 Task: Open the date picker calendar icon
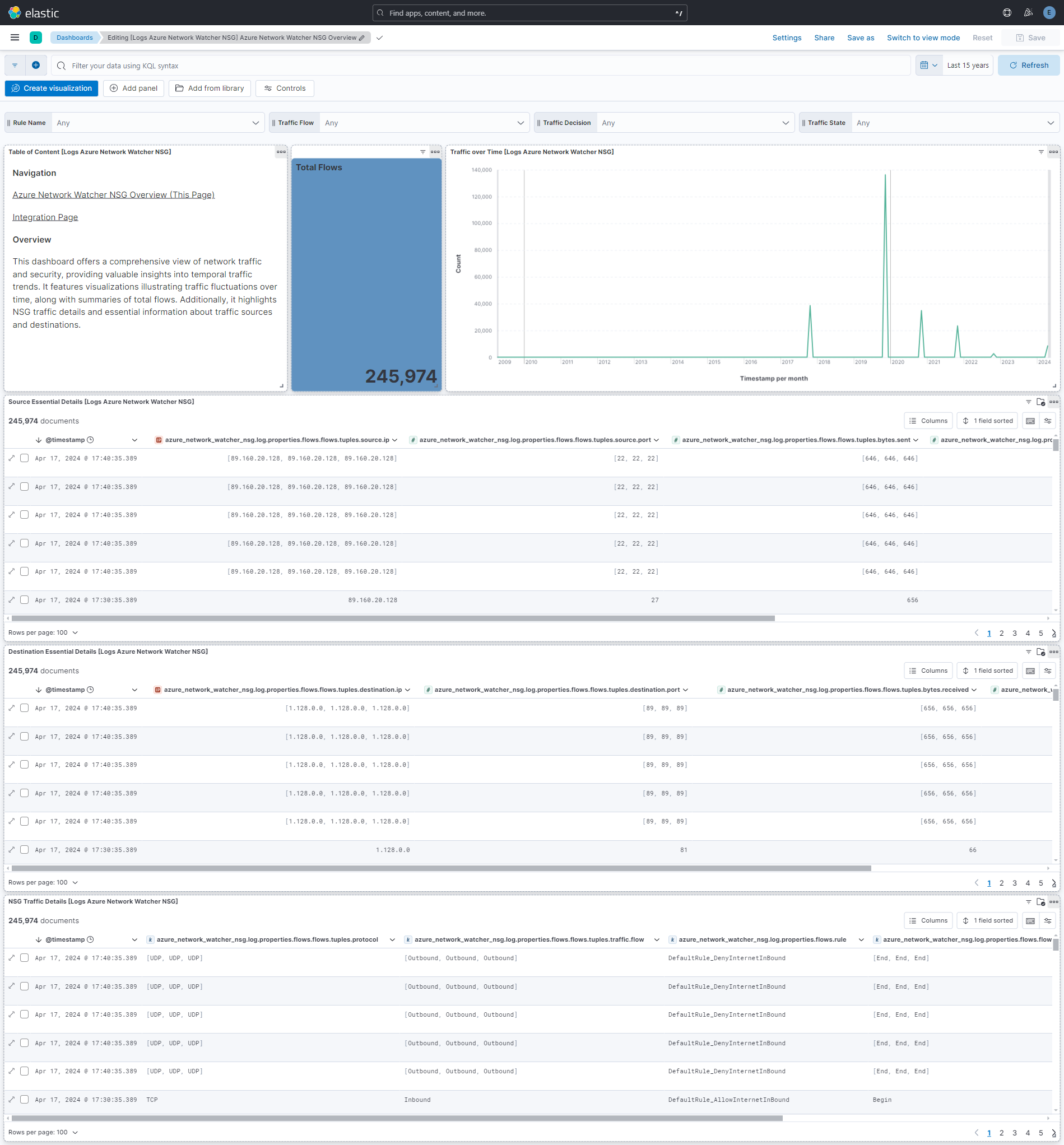[x=924, y=65]
